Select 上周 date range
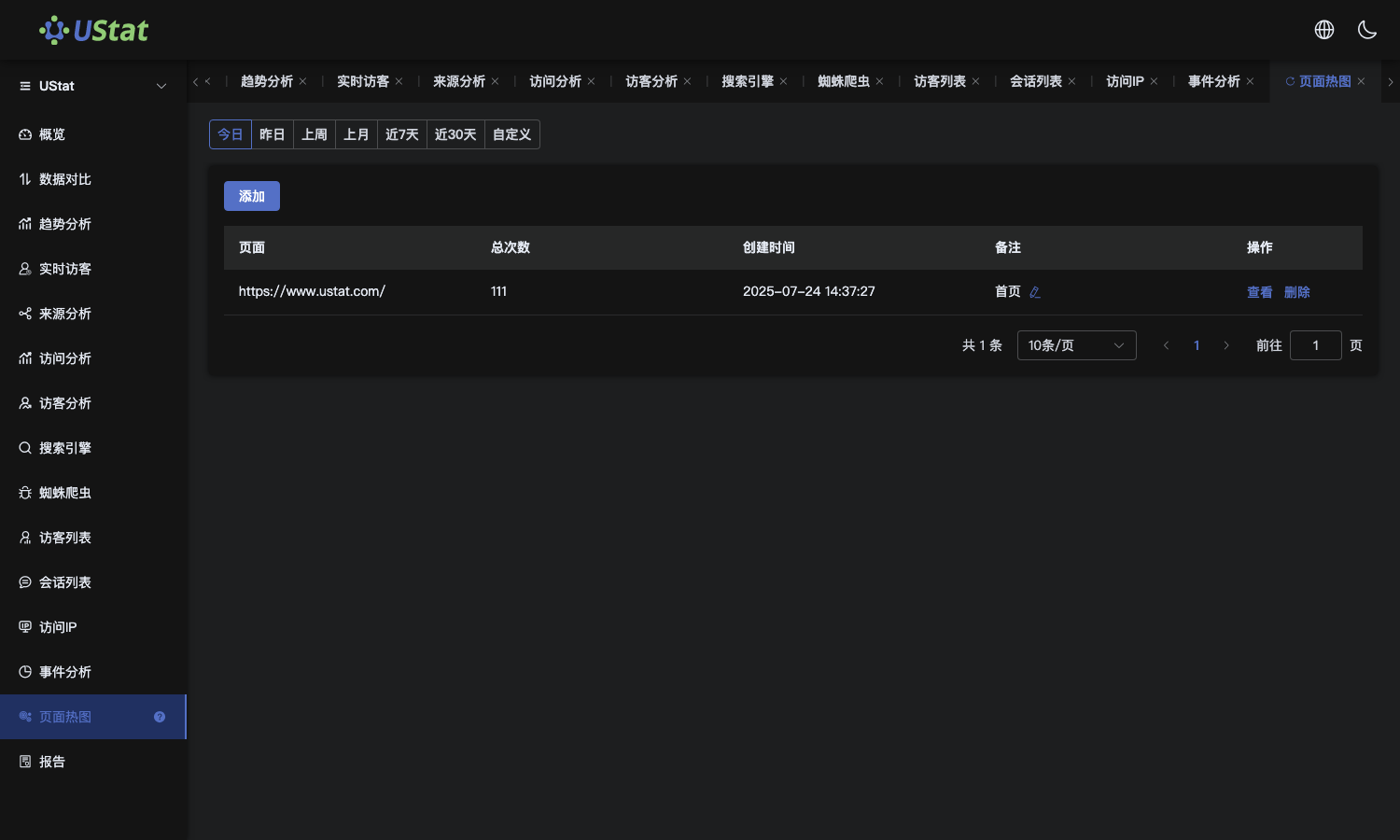This screenshot has height=840, width=1400. click(x=315, y=134)
